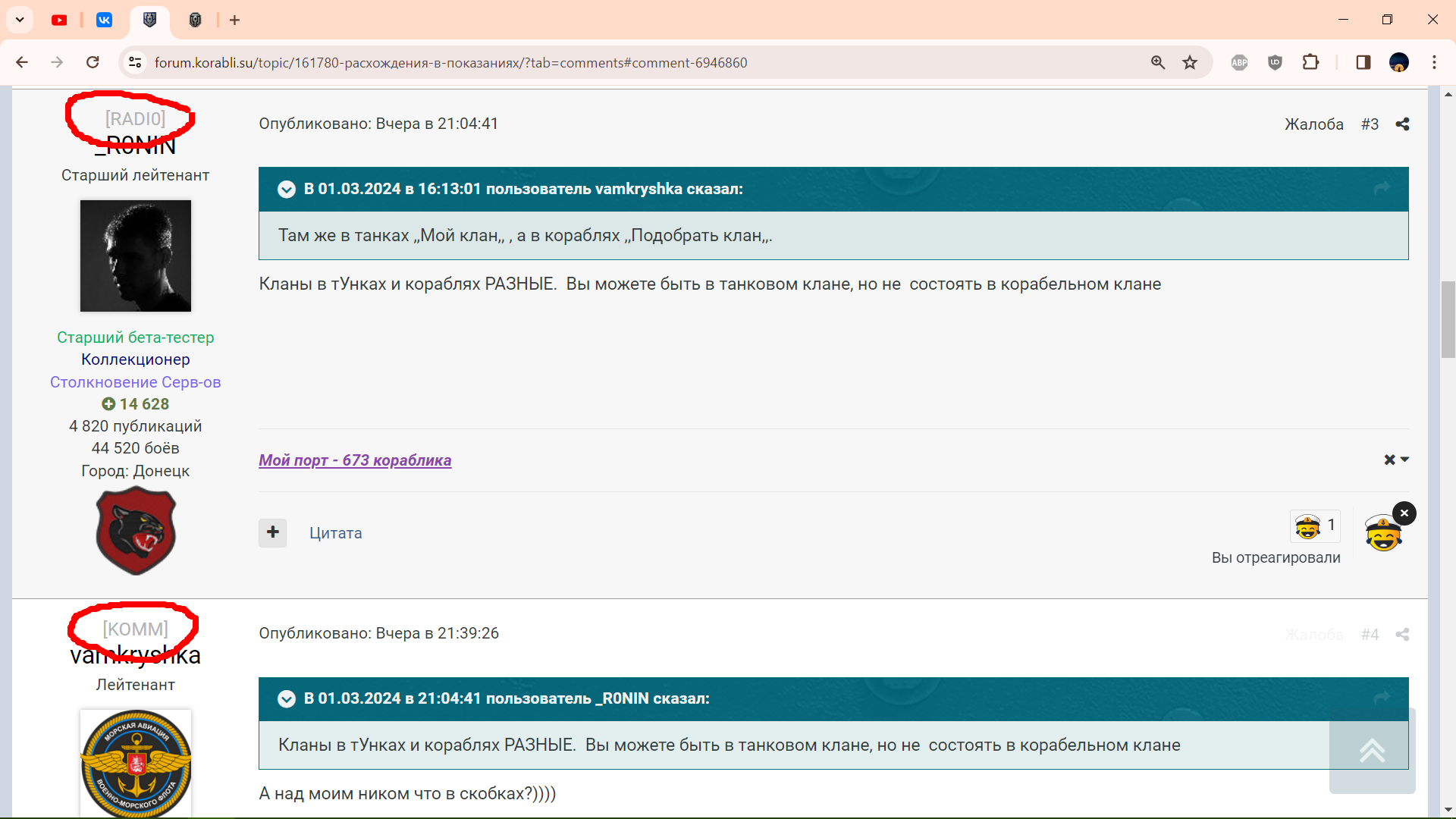The width and height of the screenshot is (1456, 819).
Task: Collapse the _R0NIN quote block
Action: coord(287,698)
